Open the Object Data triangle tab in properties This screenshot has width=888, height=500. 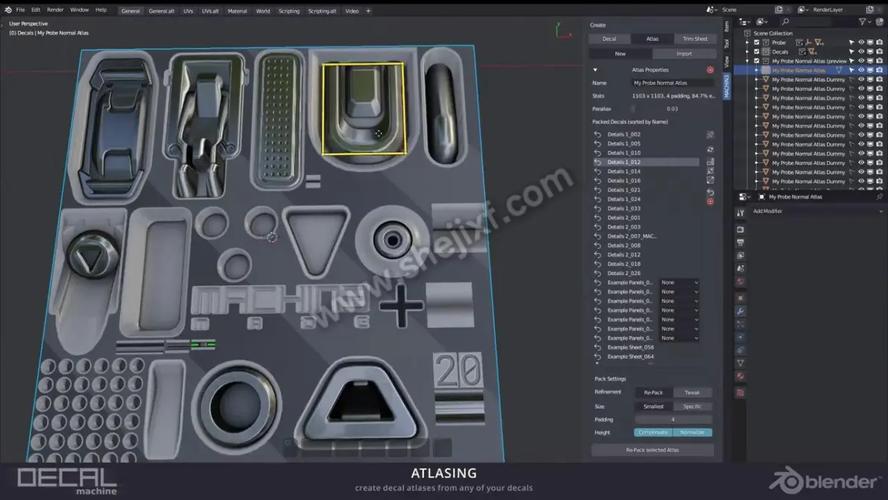pos(740,363)
